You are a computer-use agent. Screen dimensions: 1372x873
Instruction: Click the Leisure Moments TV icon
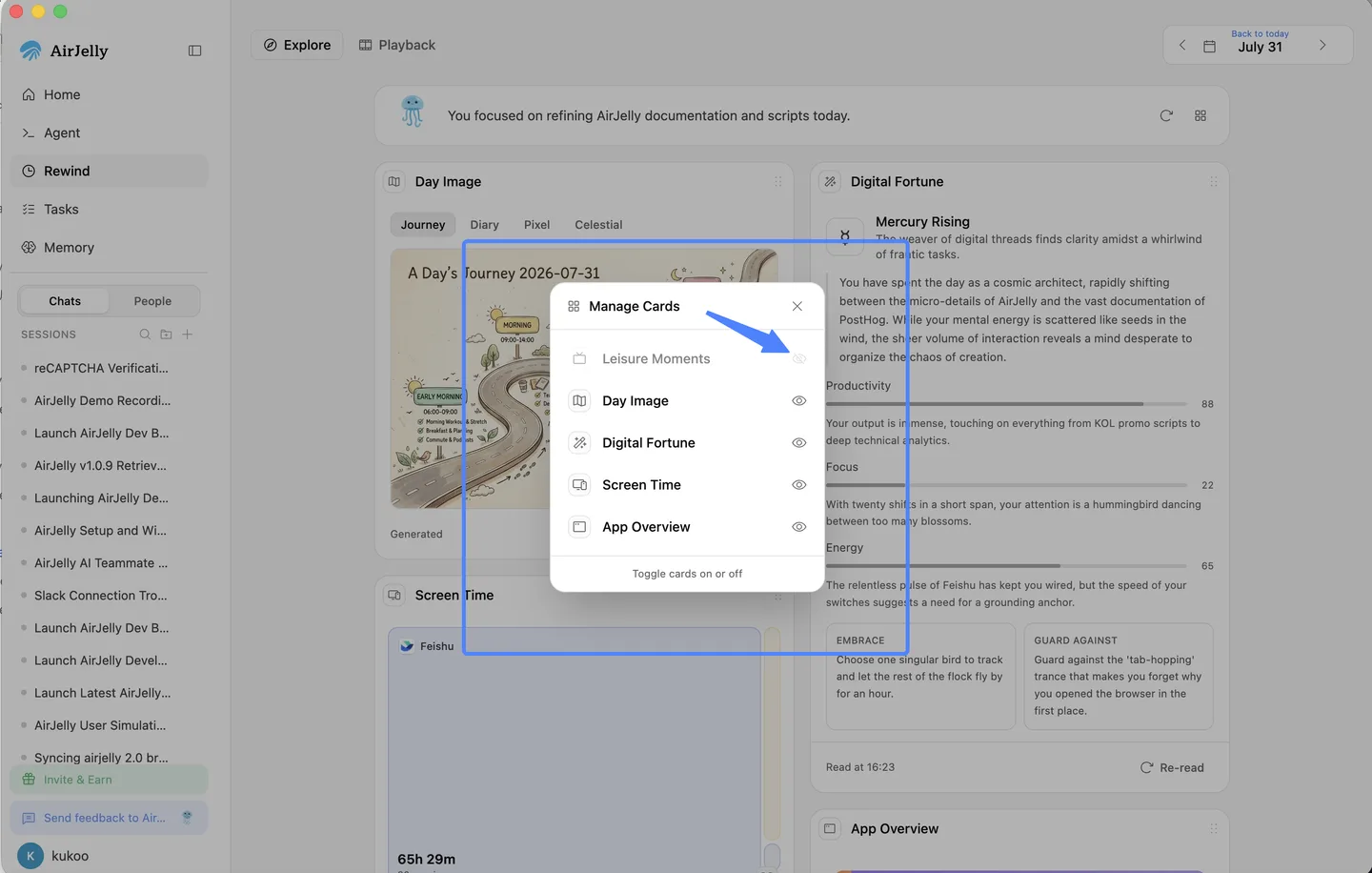579,358
